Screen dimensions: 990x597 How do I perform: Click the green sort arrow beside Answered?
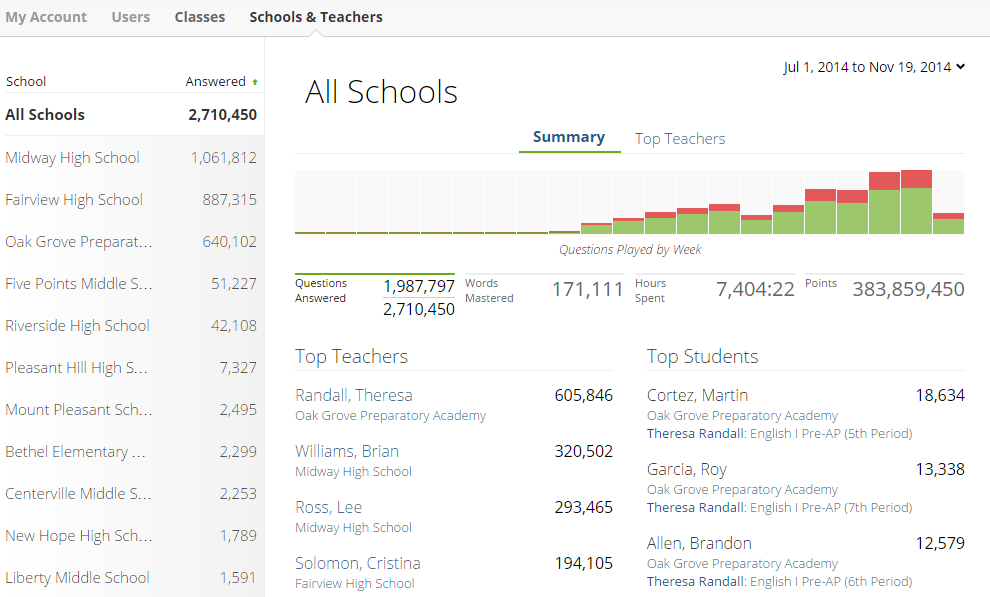pyautogui.click(x=255, y=82)
